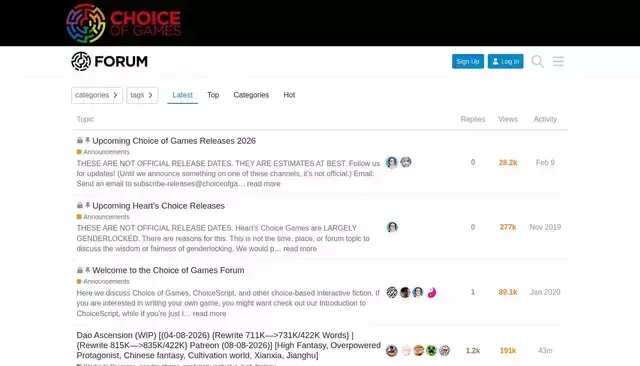The width and height of the screenshot is (640, 366).
Task: Open Upcoming Heart's Choice Releases topic
Action: [x=158, y=206]
